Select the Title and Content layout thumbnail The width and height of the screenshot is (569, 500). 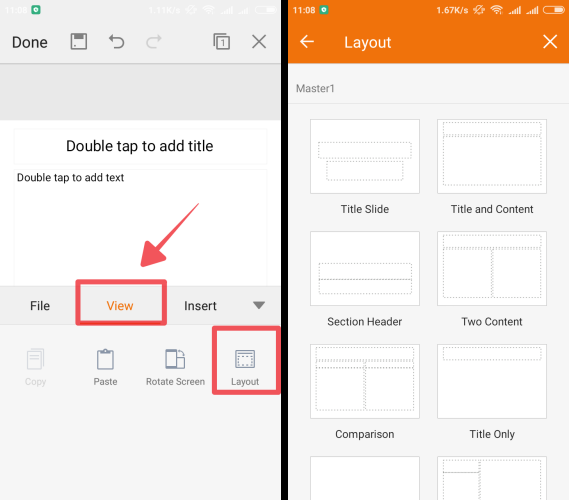coord(492,156)
